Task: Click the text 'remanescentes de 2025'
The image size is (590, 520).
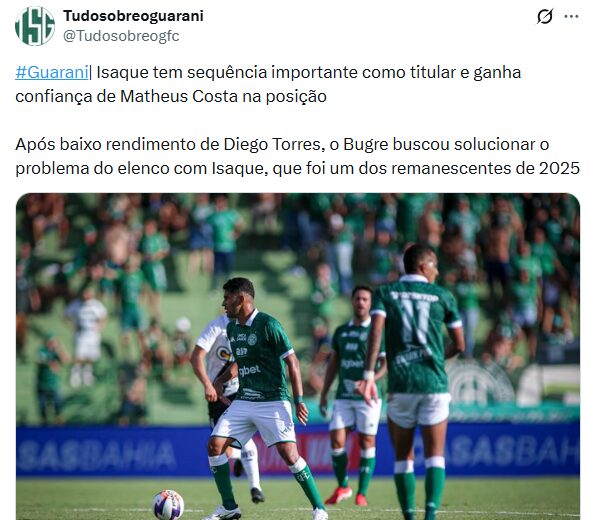Action: click(x=485, y=168)
